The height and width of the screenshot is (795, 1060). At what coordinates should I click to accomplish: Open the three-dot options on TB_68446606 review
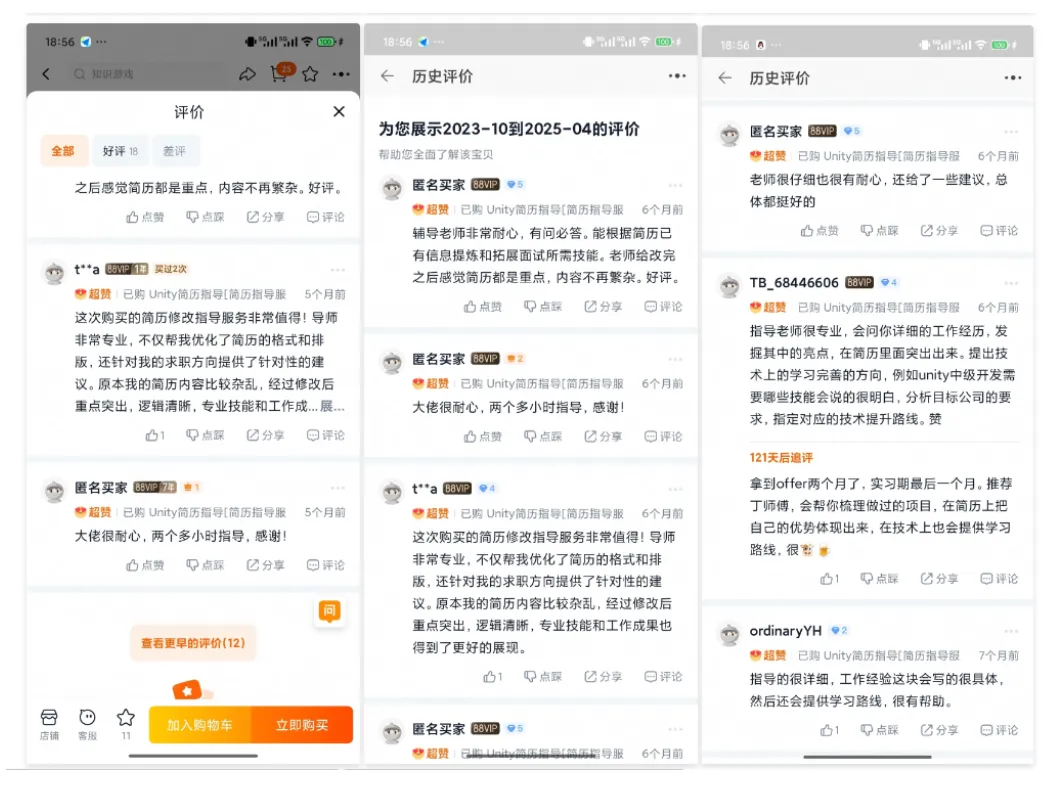point(1011,283)
